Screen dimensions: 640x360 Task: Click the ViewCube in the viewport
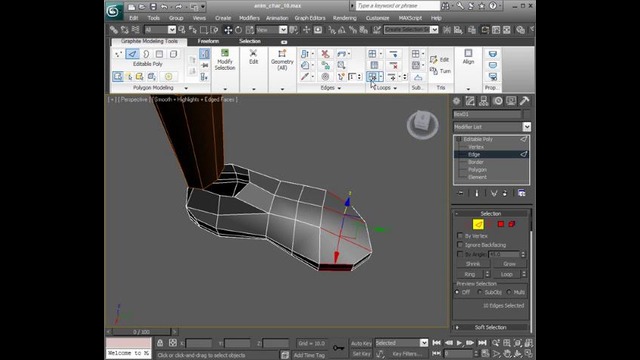[422, 124]
